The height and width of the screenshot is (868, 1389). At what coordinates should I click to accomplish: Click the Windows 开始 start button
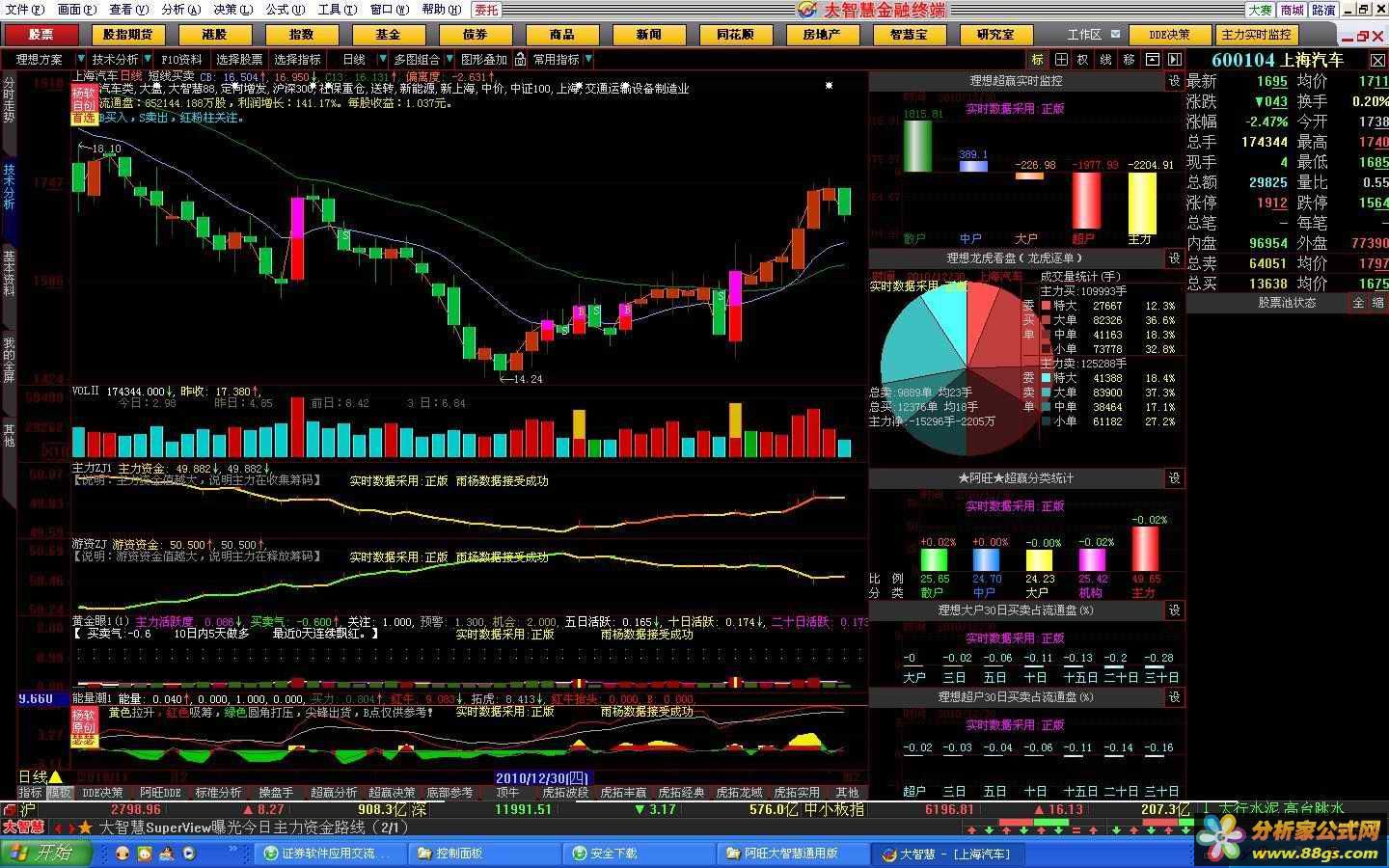click(x=44, y=853)
